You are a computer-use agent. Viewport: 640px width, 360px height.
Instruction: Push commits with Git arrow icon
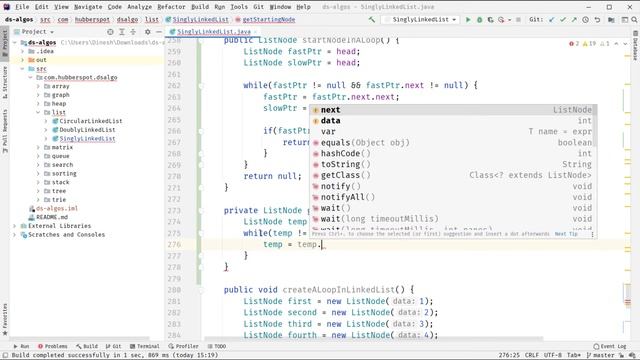(574, 20)
